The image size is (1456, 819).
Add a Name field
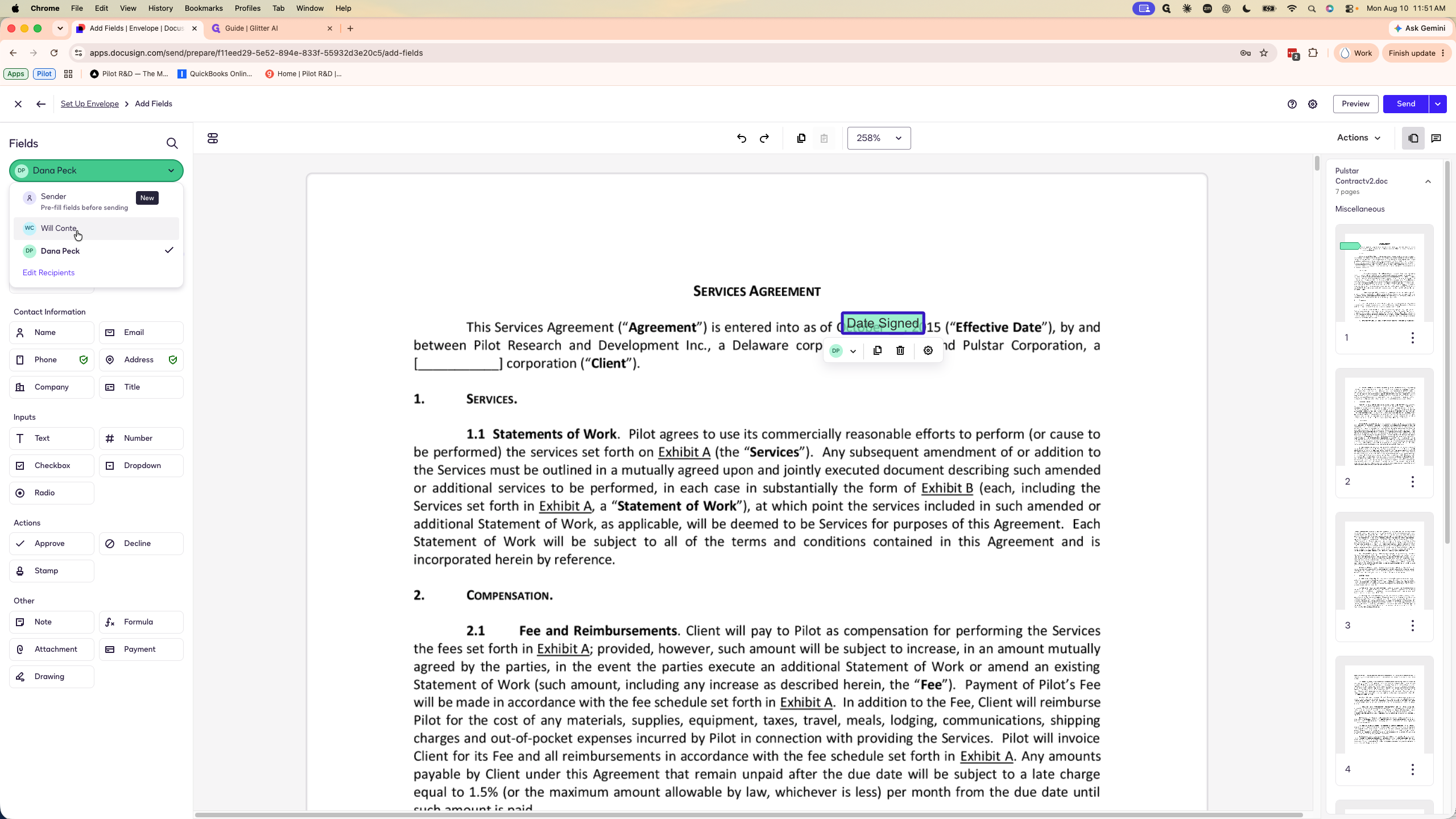[52, 333]
